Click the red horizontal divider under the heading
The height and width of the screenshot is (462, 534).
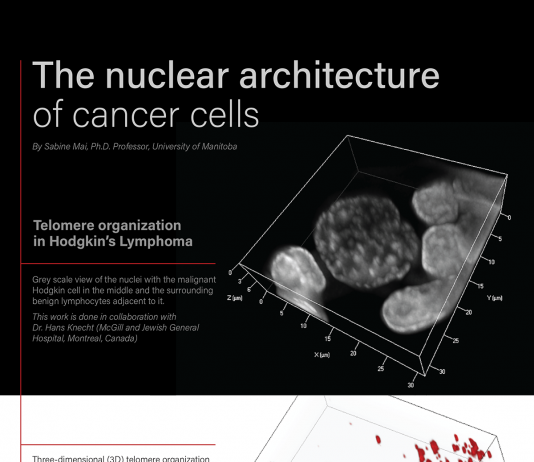point(118,263)
